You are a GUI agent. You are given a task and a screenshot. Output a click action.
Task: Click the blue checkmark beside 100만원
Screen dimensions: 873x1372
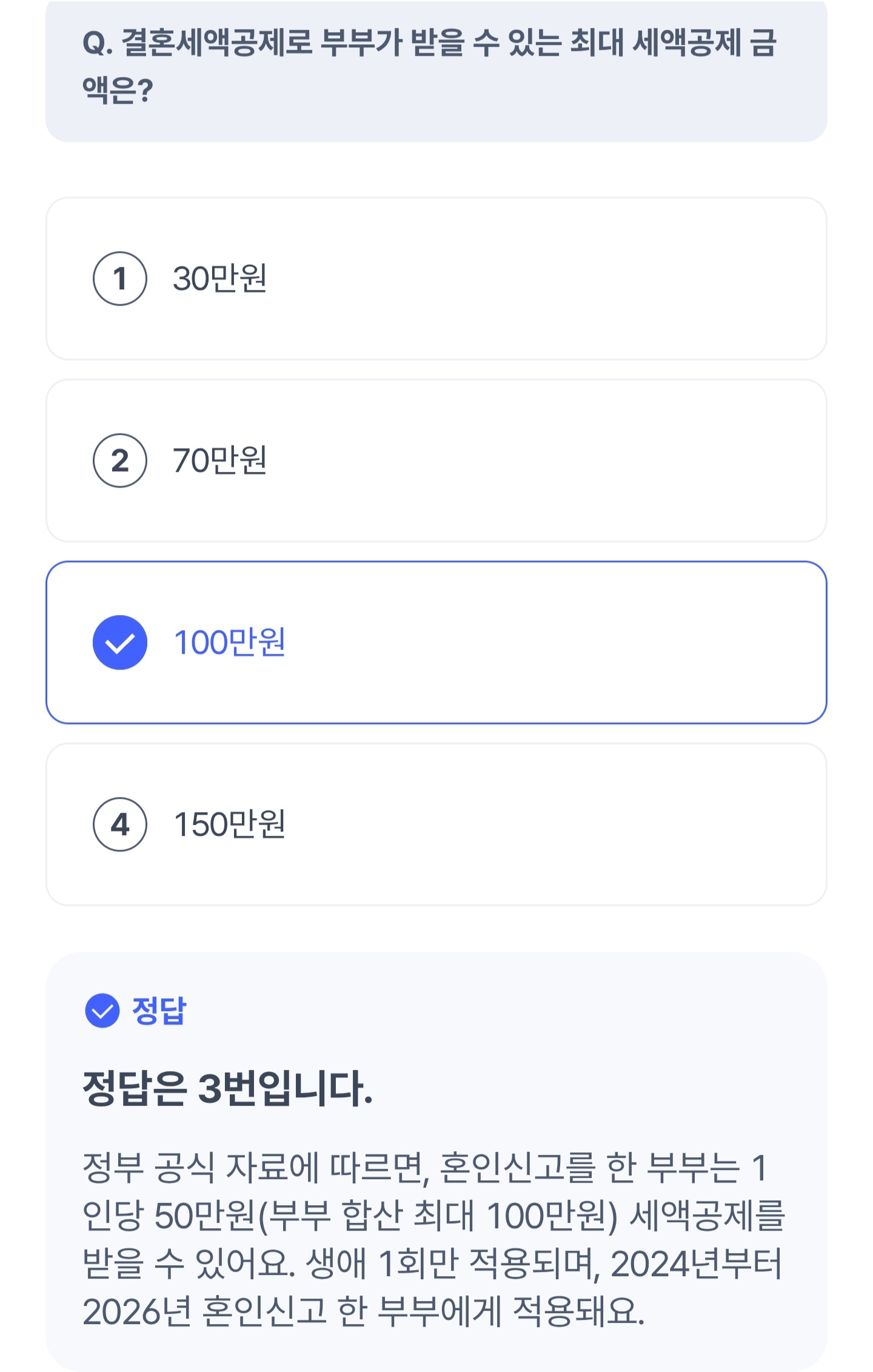[119, 642]
